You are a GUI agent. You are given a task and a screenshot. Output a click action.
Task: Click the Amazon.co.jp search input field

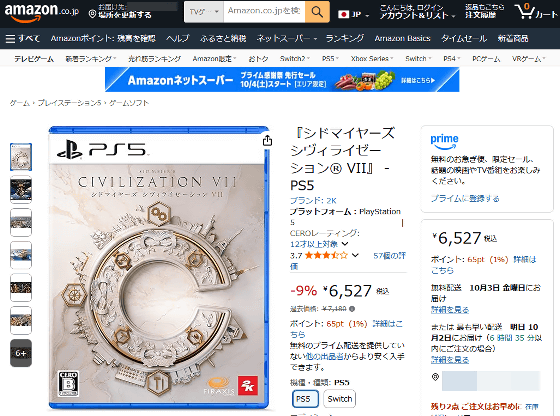(264, 12)
